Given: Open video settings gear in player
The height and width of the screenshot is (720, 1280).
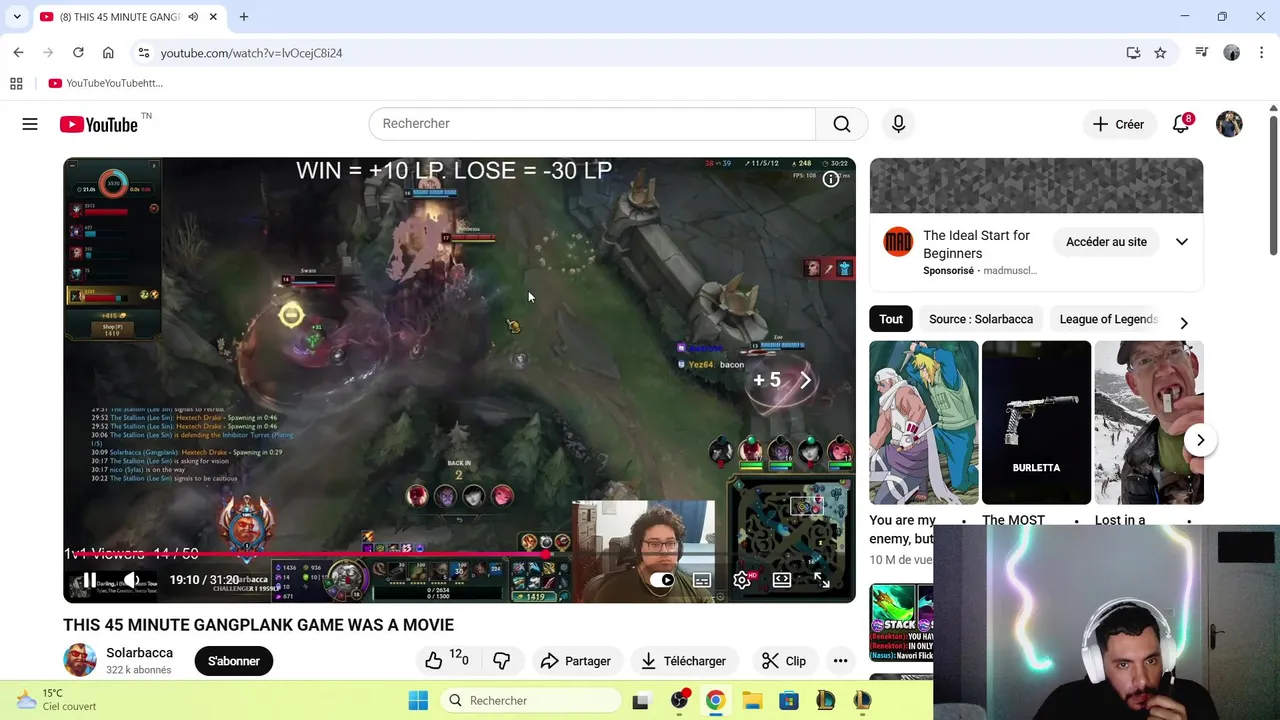Looking at the screenshot, I should click(x=742, y=580).
